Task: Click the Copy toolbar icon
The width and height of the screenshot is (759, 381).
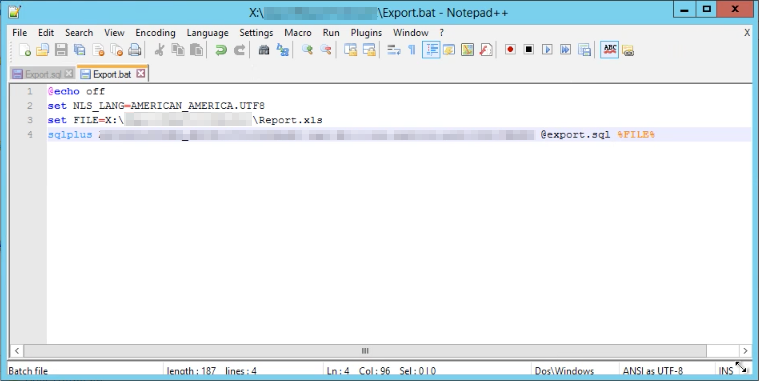Action: coord(178,50)
